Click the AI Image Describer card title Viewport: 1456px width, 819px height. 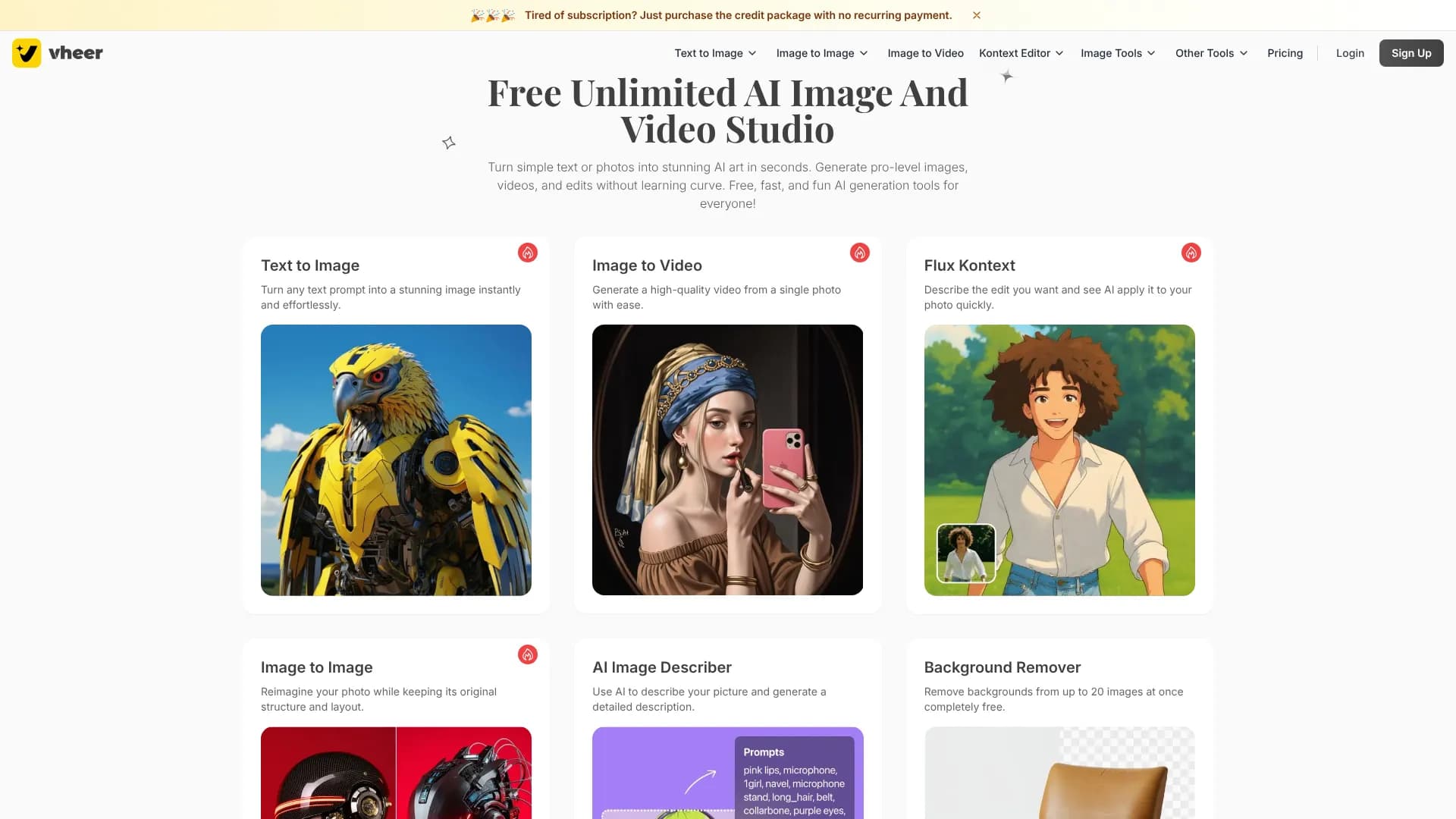pos(661,667)
